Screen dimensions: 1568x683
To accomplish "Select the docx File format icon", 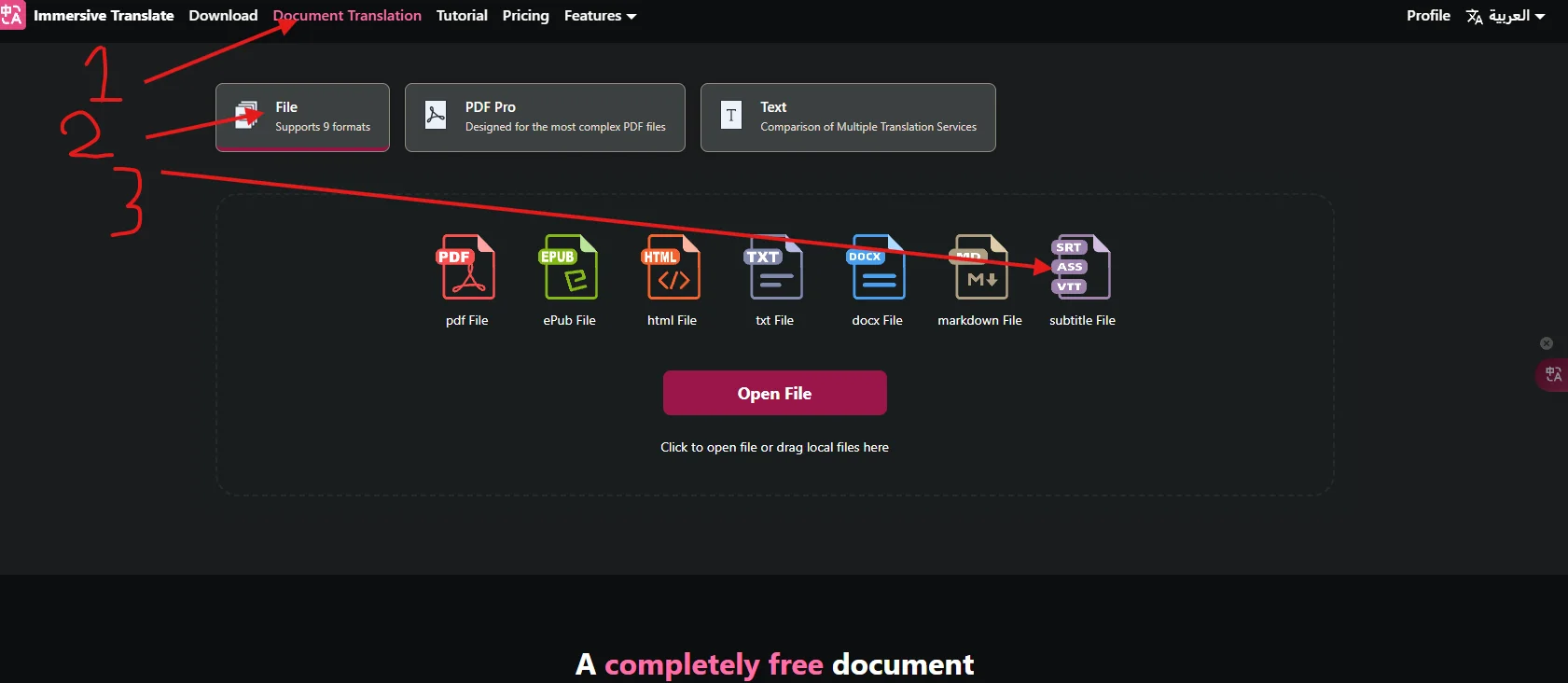I will [x=877, y=267].
